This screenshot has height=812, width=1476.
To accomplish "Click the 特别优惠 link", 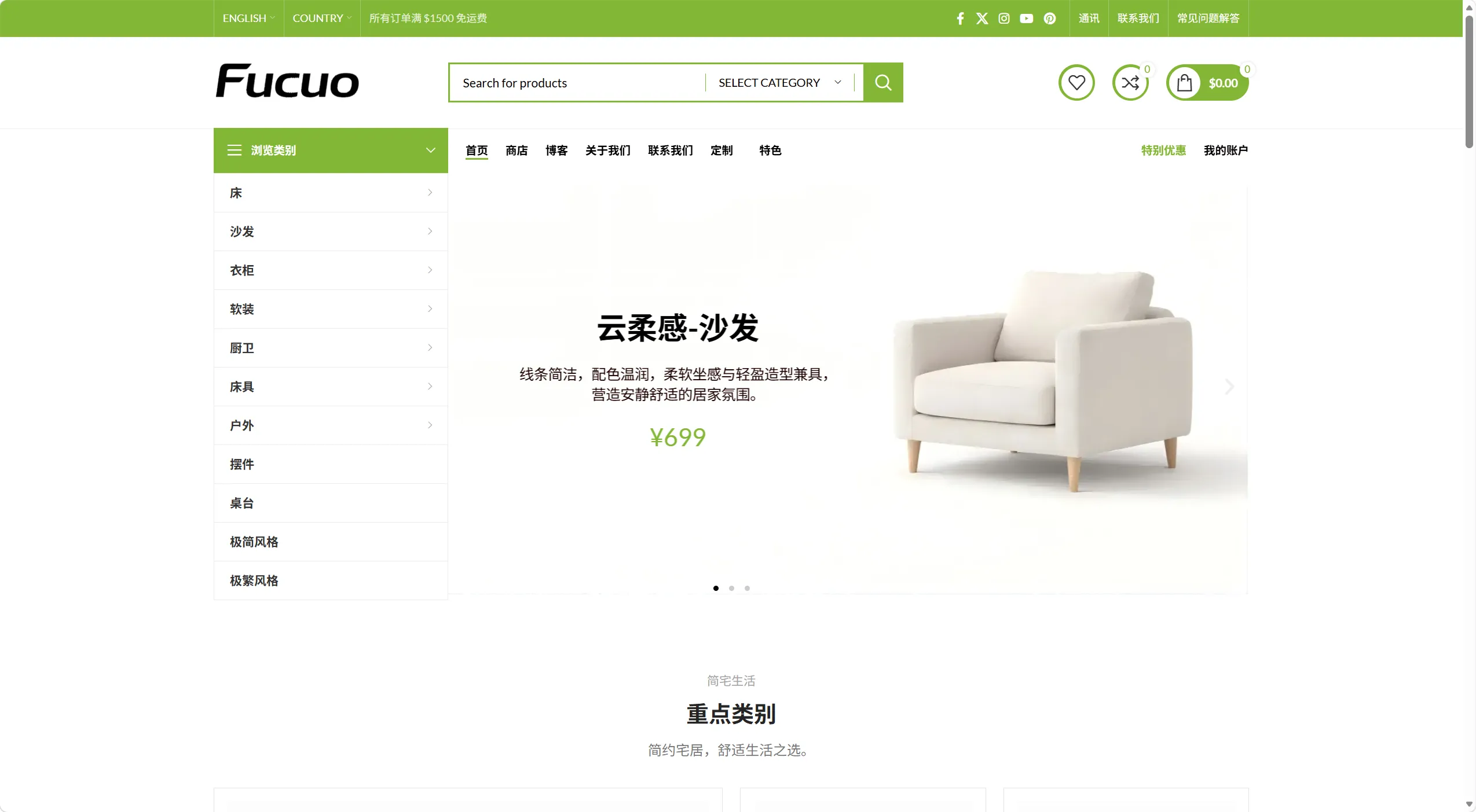I will [1163, 150].
